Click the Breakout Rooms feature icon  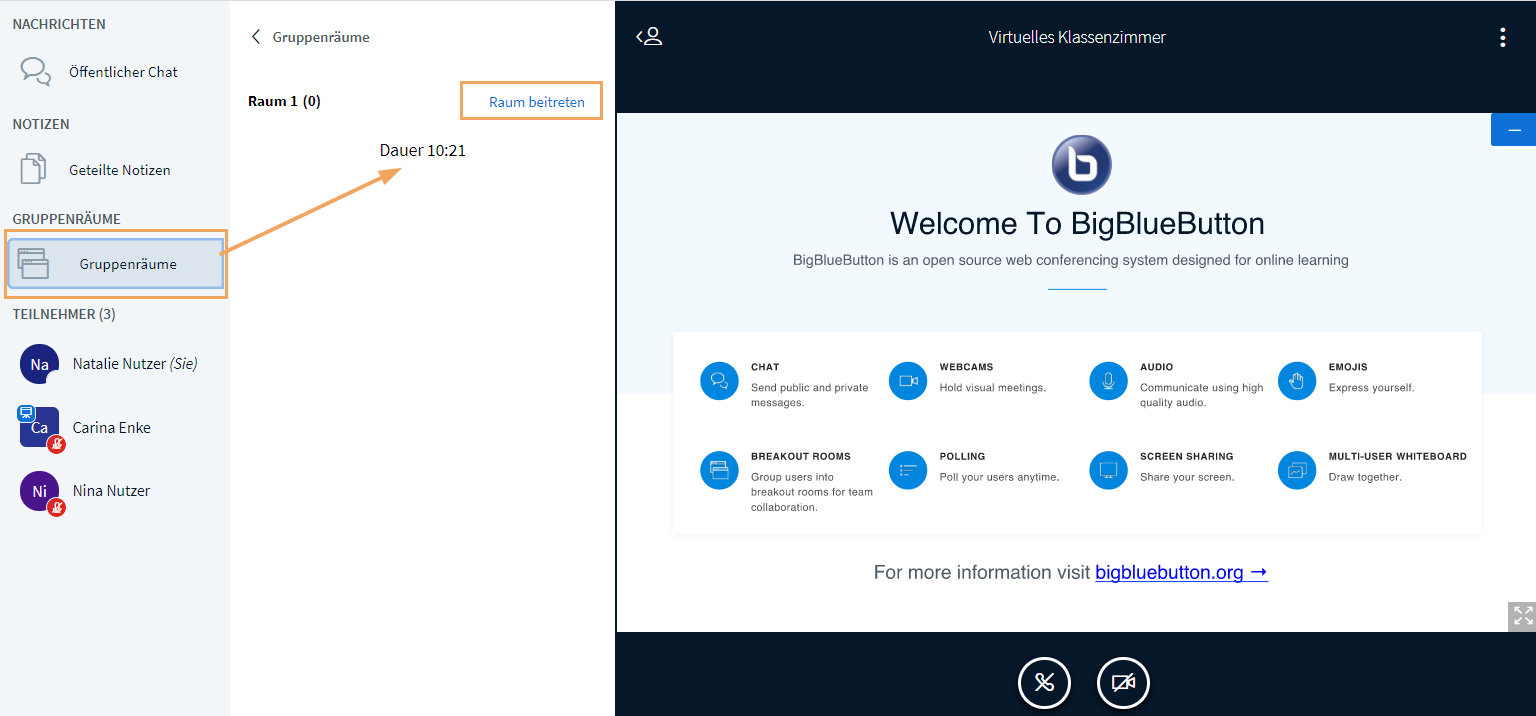coord(719,470)
